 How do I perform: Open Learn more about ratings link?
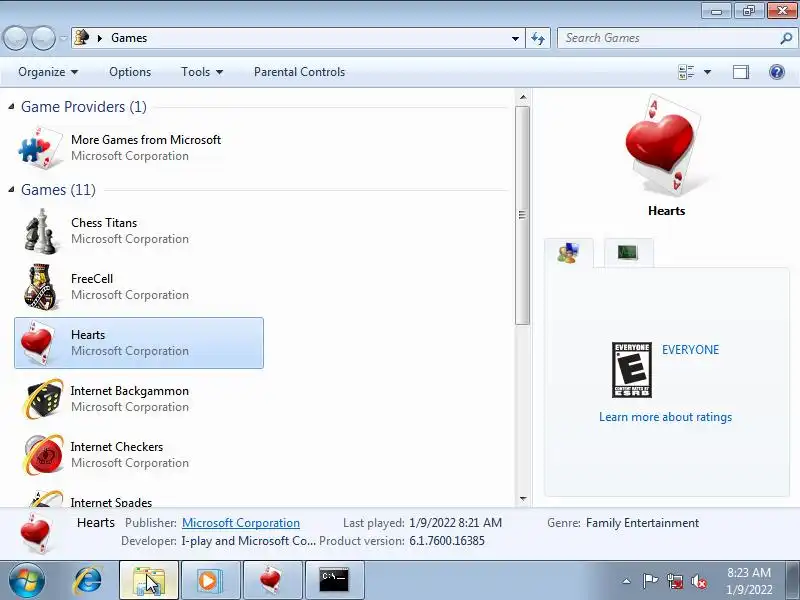[665, 417]
